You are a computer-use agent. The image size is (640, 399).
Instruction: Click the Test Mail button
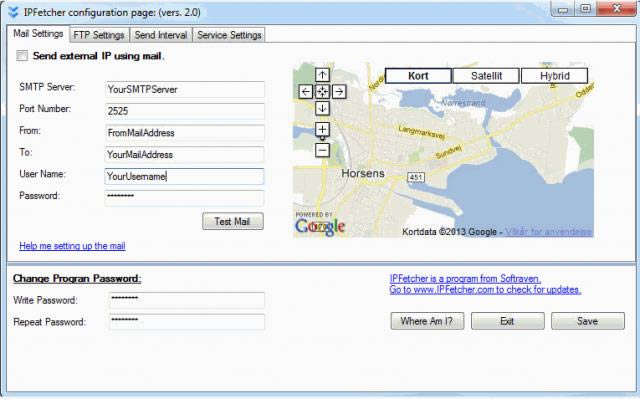(233, 221)
